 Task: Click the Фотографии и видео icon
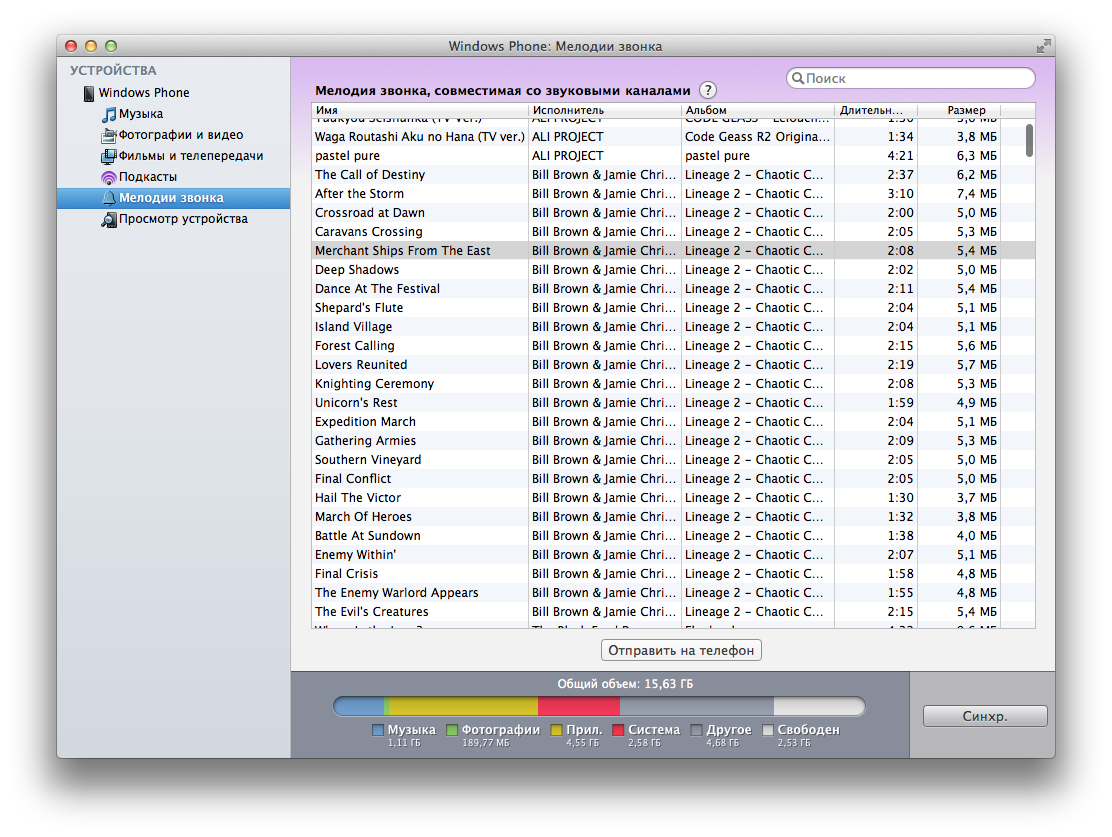109,135
